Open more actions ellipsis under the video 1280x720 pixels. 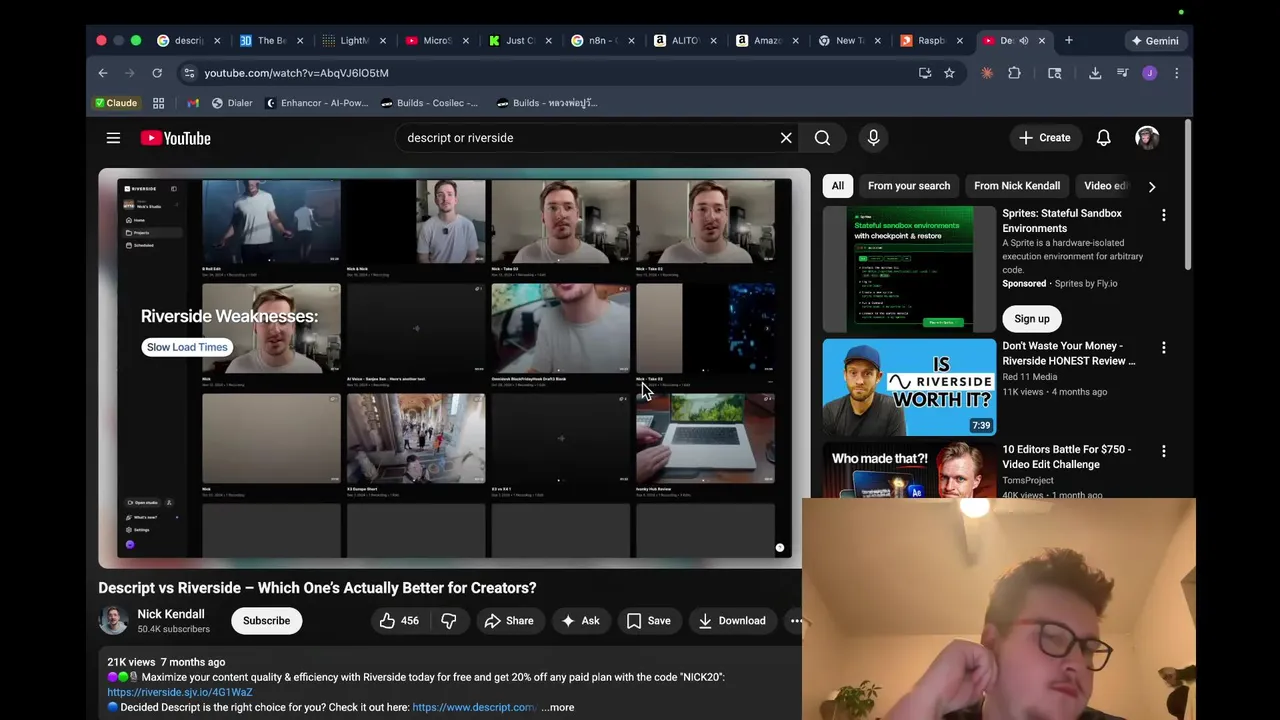(x=796, y=621)
